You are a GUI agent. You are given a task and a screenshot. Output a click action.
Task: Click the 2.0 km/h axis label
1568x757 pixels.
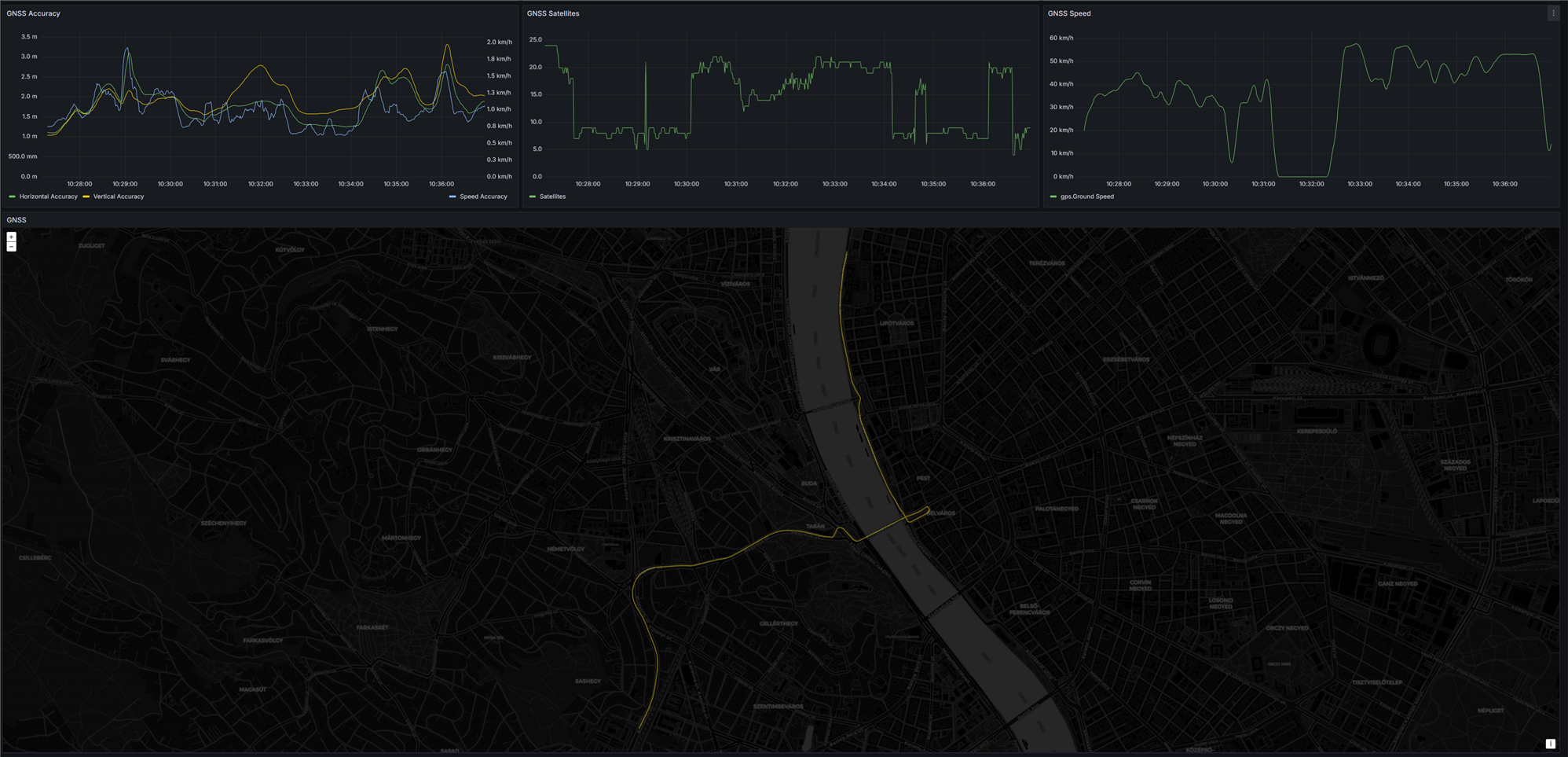[500, 42]
